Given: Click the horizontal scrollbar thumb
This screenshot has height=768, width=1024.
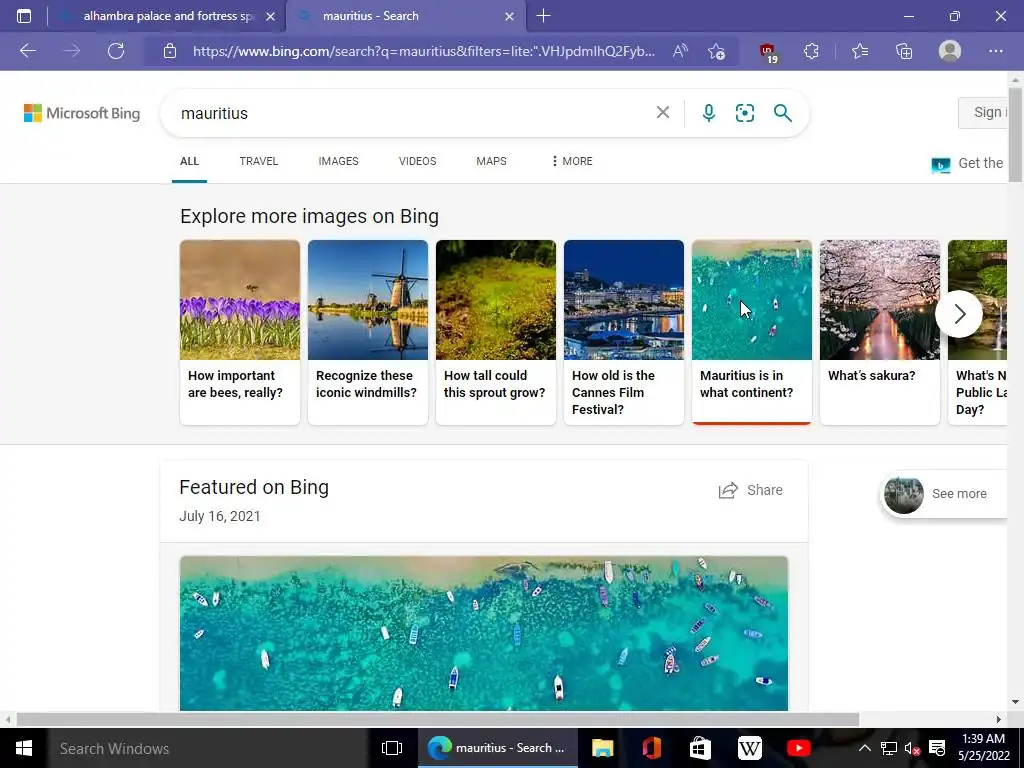Looking at the screenshot, I should tap(438, 719).
